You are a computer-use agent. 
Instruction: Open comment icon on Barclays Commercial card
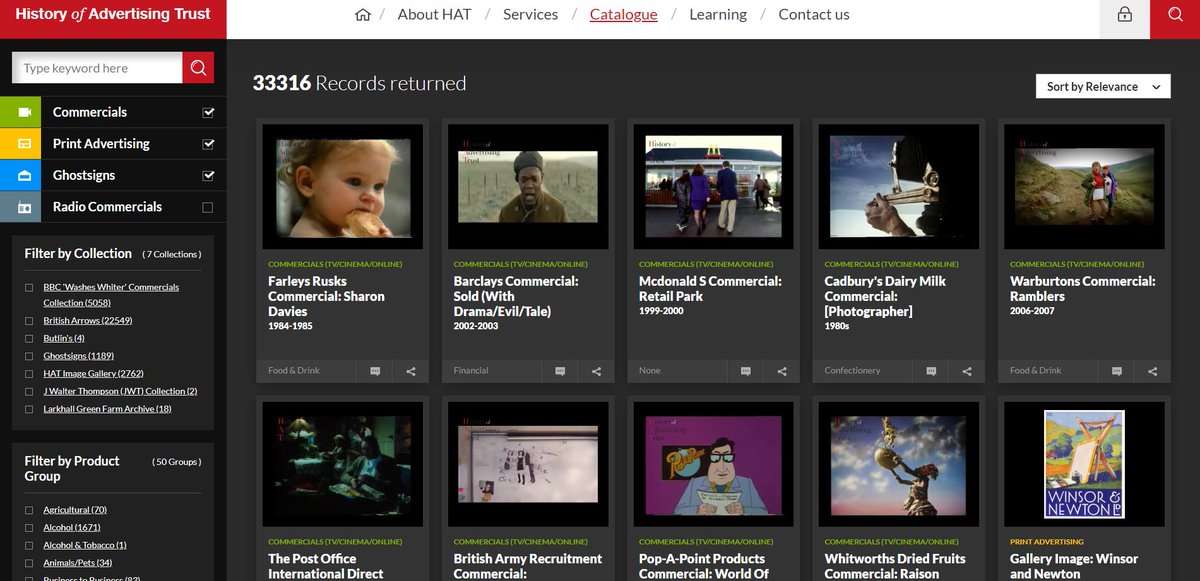[x=561, y=371]
